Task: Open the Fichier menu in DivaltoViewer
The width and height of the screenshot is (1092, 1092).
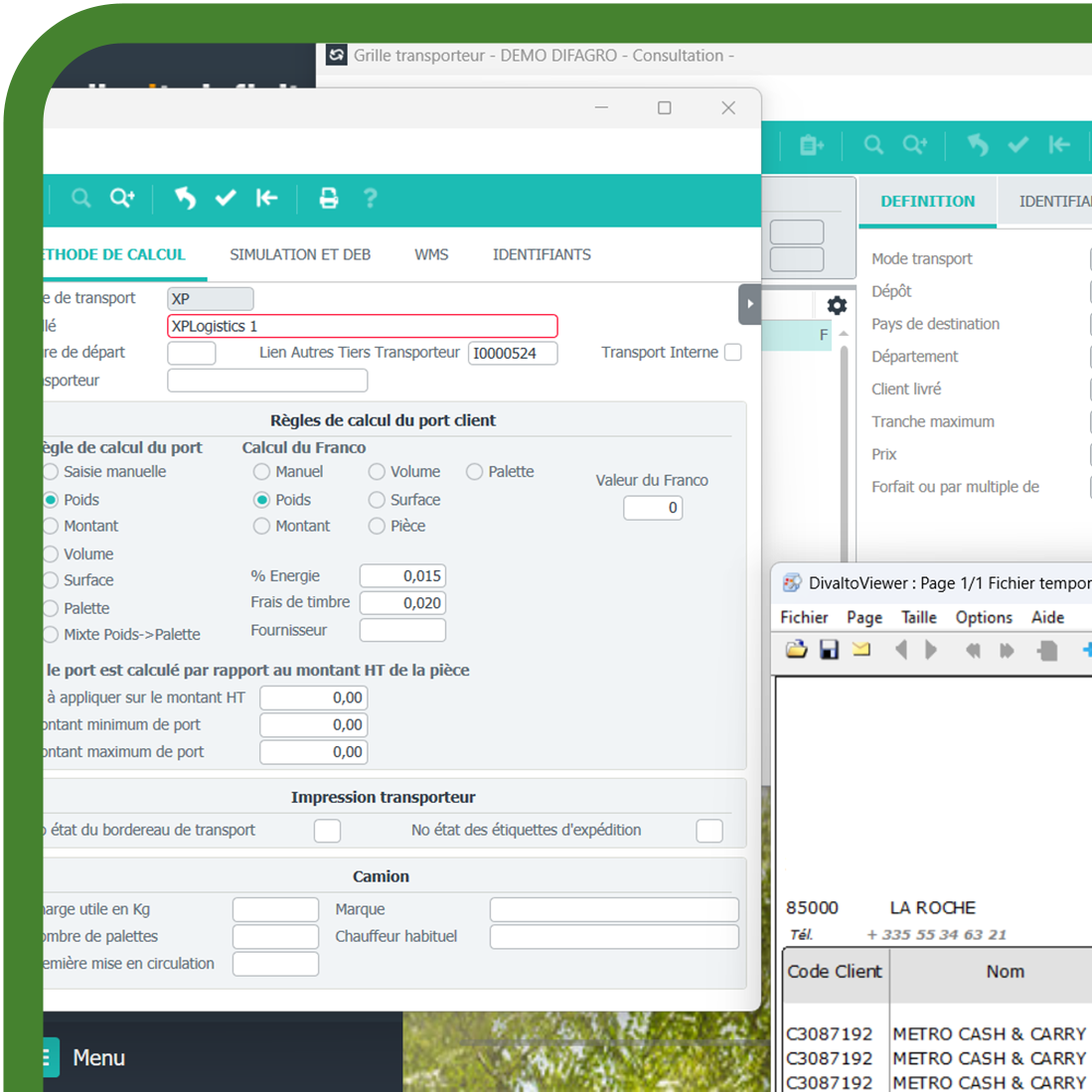Action: coord(804,617)
